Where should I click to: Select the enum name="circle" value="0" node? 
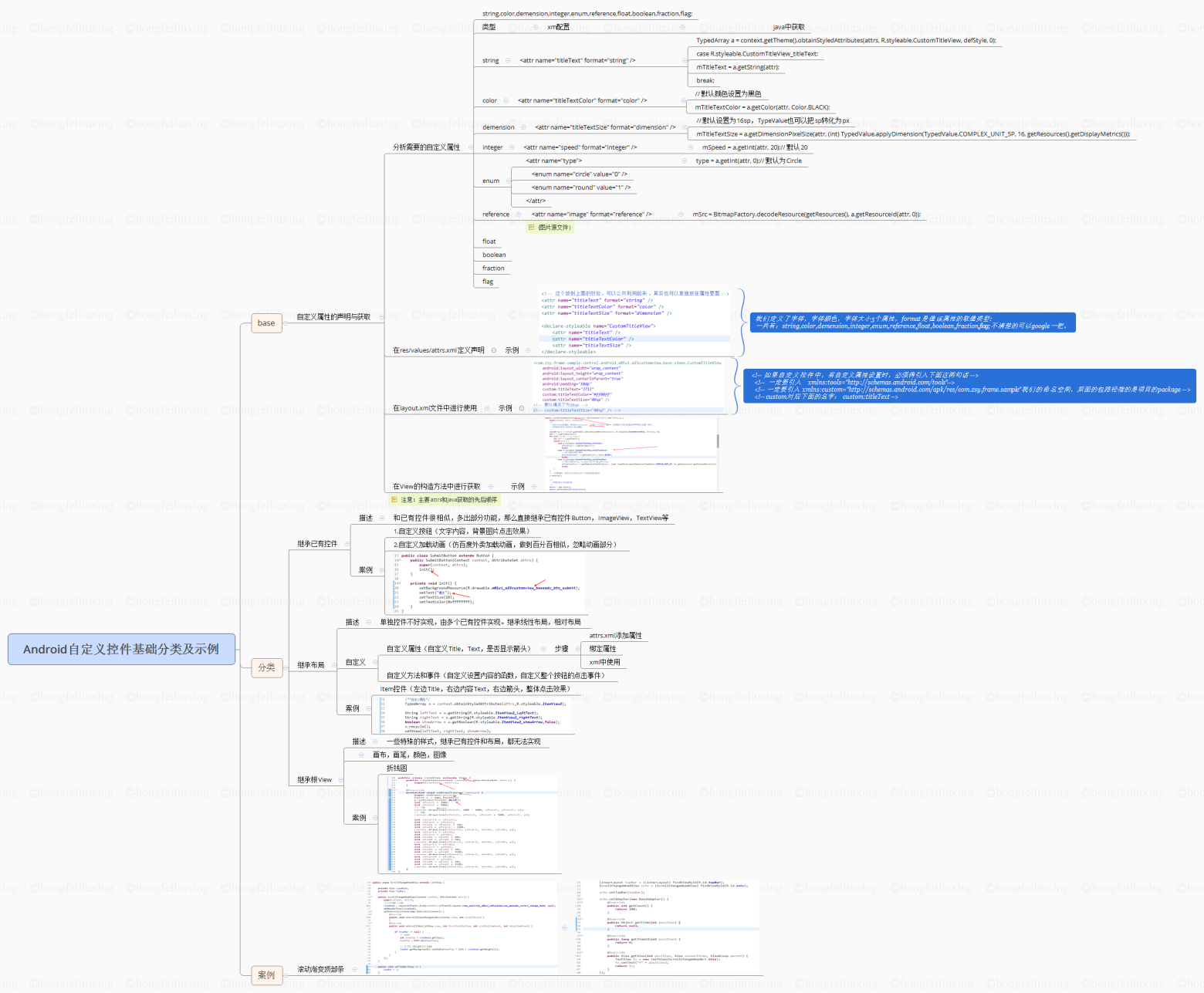[580, 174]
